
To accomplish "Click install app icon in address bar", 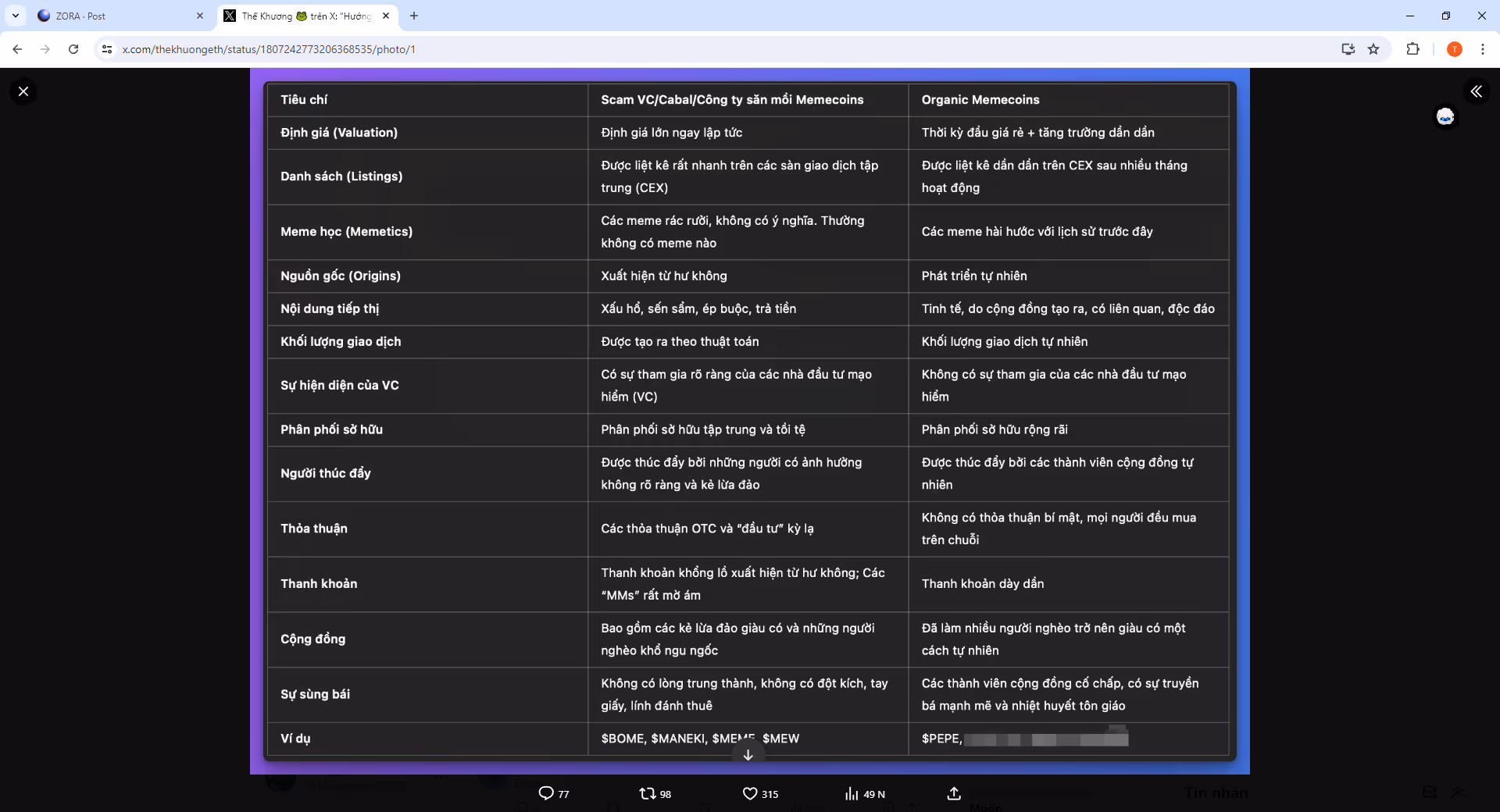I will pos(1348,49).
